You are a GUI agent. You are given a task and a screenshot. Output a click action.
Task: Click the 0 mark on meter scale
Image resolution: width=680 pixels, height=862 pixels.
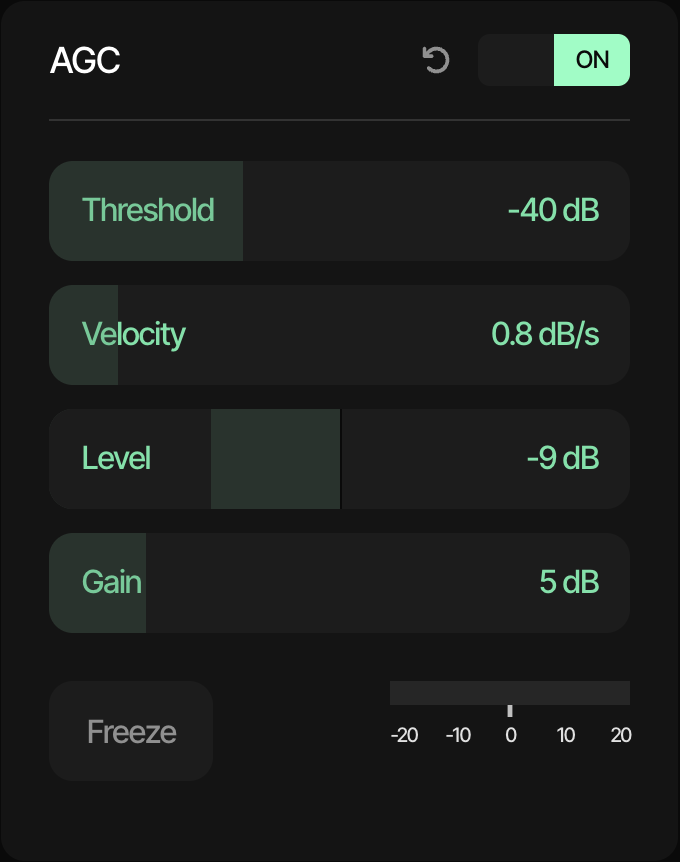tap(511, 735)
